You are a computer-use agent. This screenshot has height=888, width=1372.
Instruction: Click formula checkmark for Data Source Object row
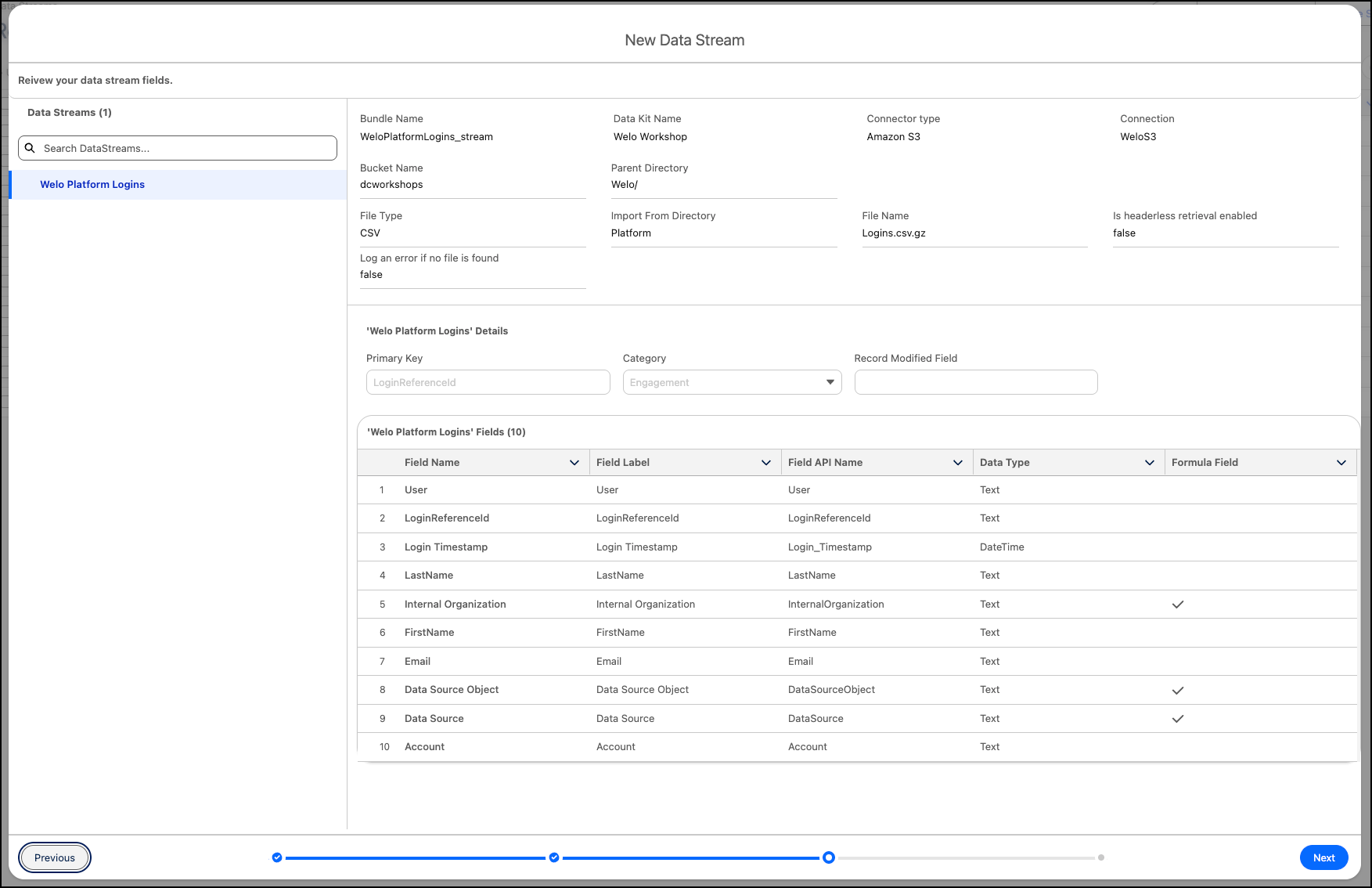[1177, 691]
